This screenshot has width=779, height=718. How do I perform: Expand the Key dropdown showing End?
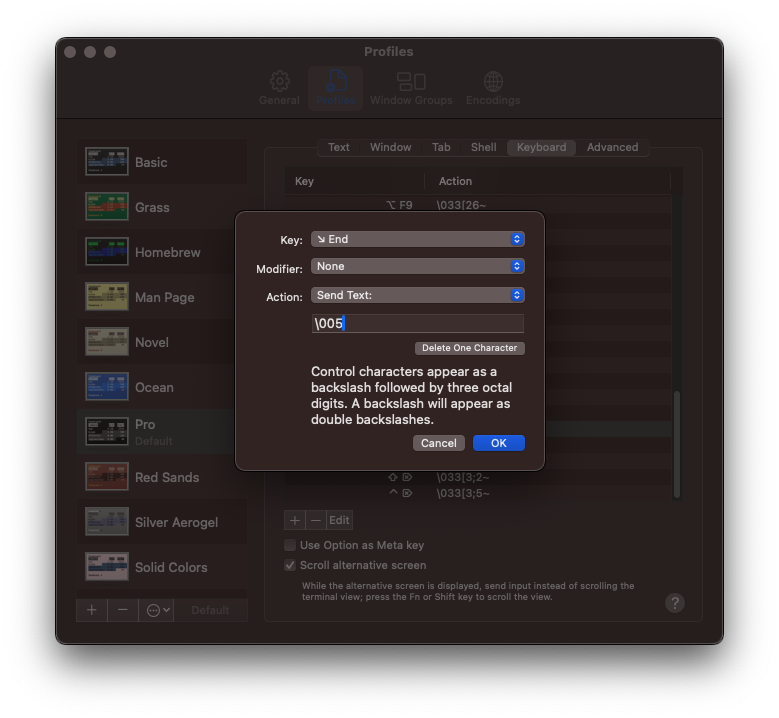(417, 239)
